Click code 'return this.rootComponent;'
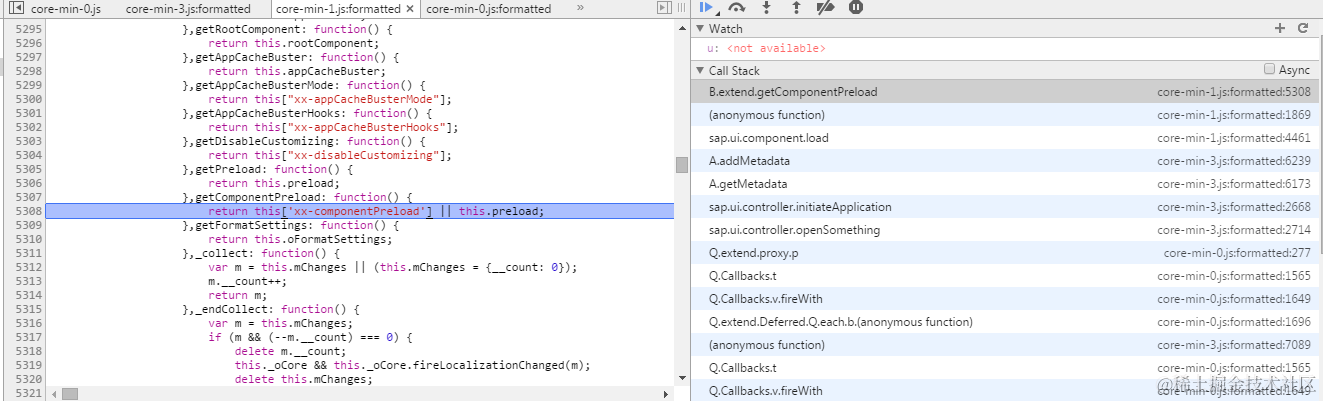This screenshot has height=401, width=1323. (x=294, y=43)
